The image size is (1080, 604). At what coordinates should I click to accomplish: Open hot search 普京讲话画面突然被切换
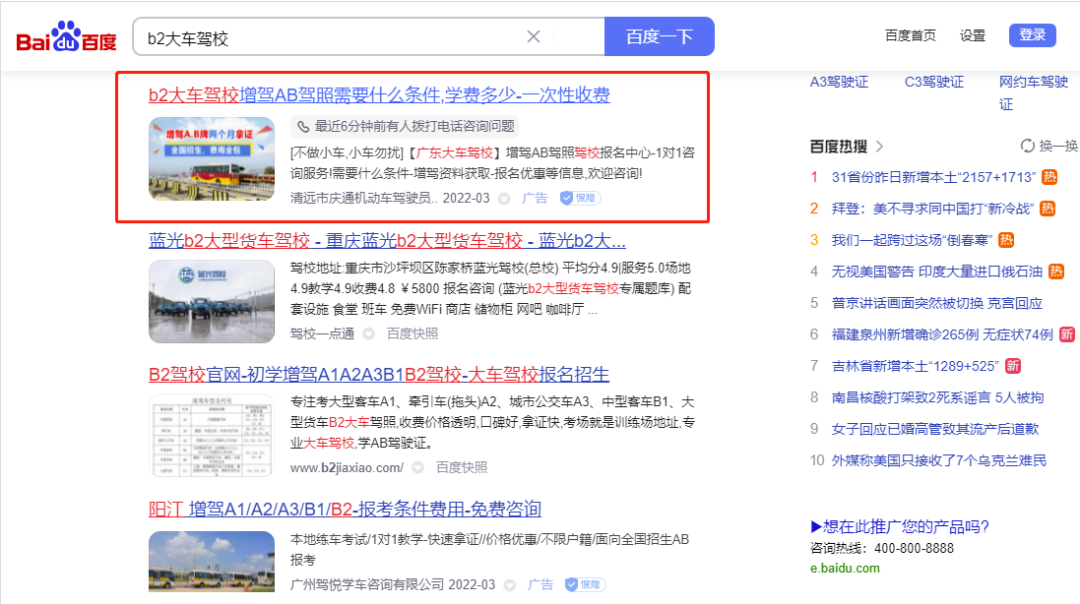pyautogui.click(x=937, y=303)
